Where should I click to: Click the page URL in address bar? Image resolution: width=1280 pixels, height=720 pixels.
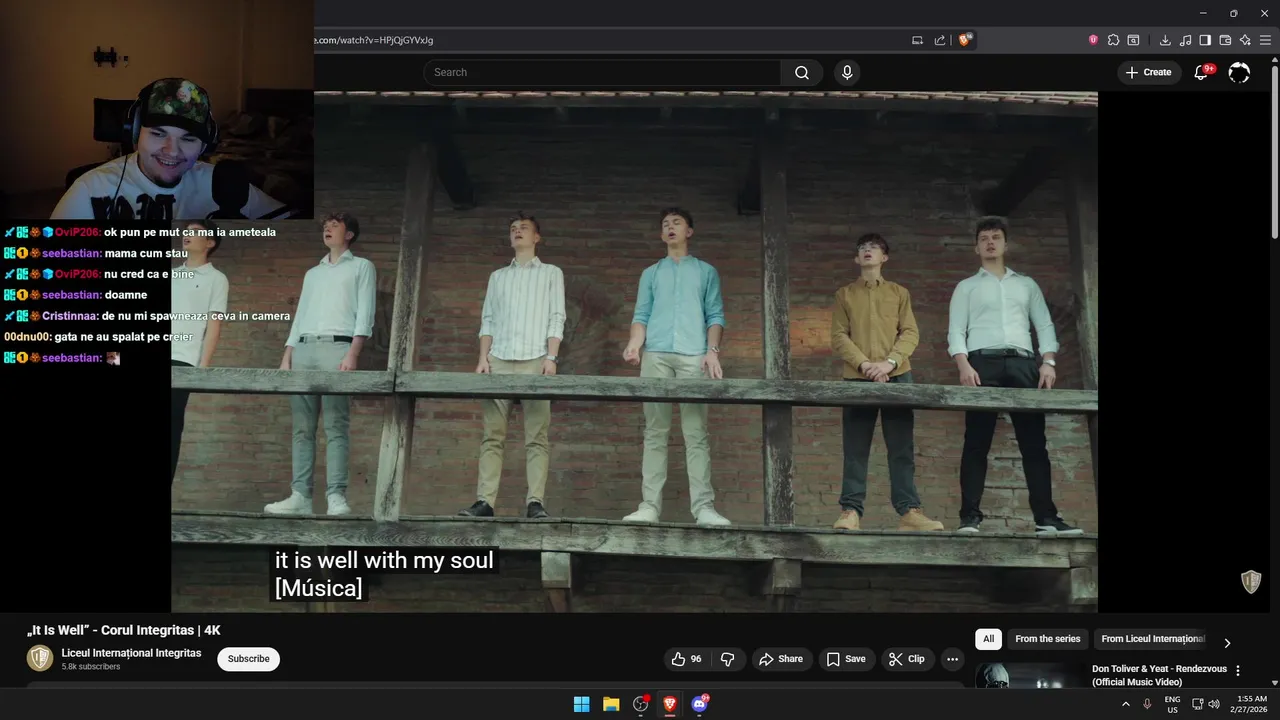point(374,40)
